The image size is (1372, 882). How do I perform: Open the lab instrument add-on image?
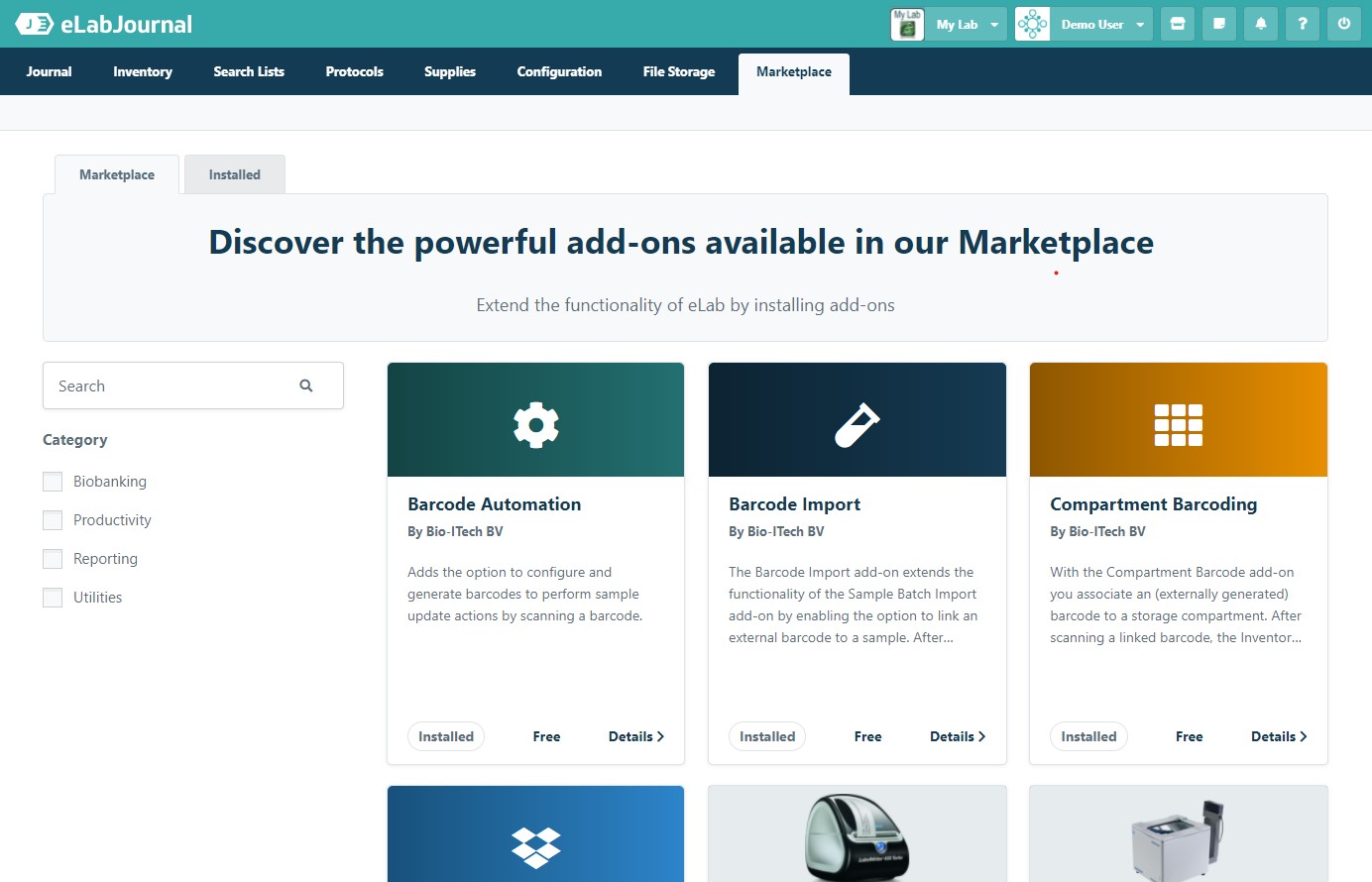pyautogui.click(x=1178, y=833)
